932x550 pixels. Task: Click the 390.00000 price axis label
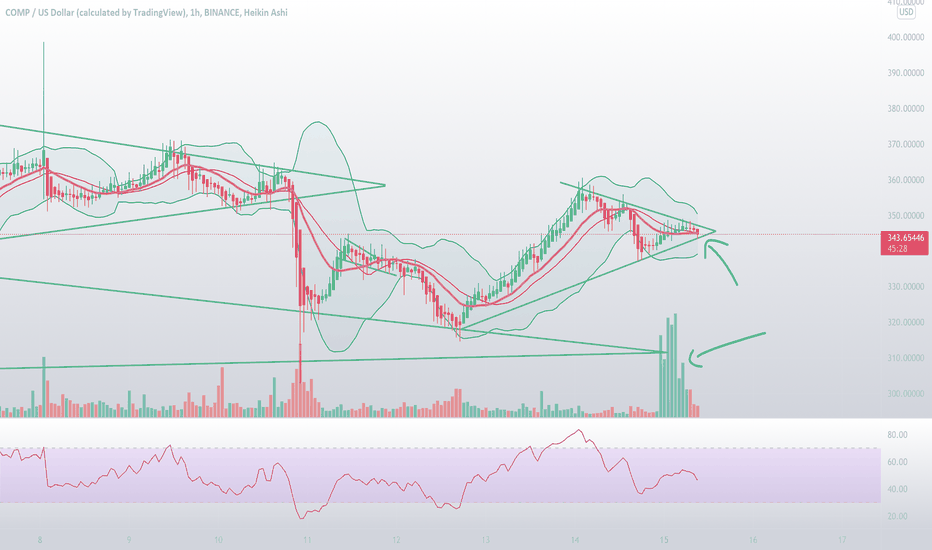[x=905, y=73]
